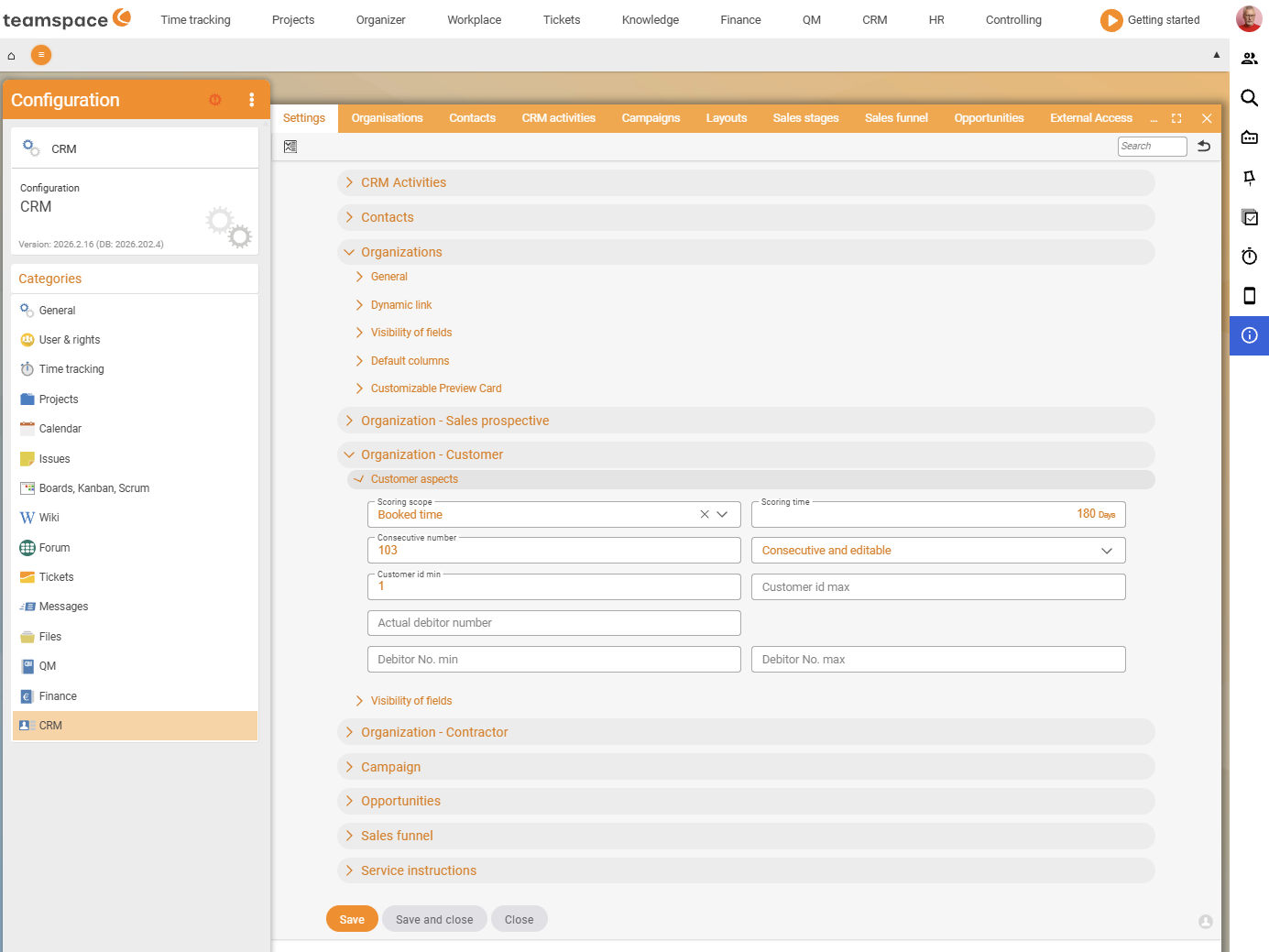Click the undo arrow next to Search
Image resolution: width=1269 pixels, height=952 pixels.
[1204, 147]
